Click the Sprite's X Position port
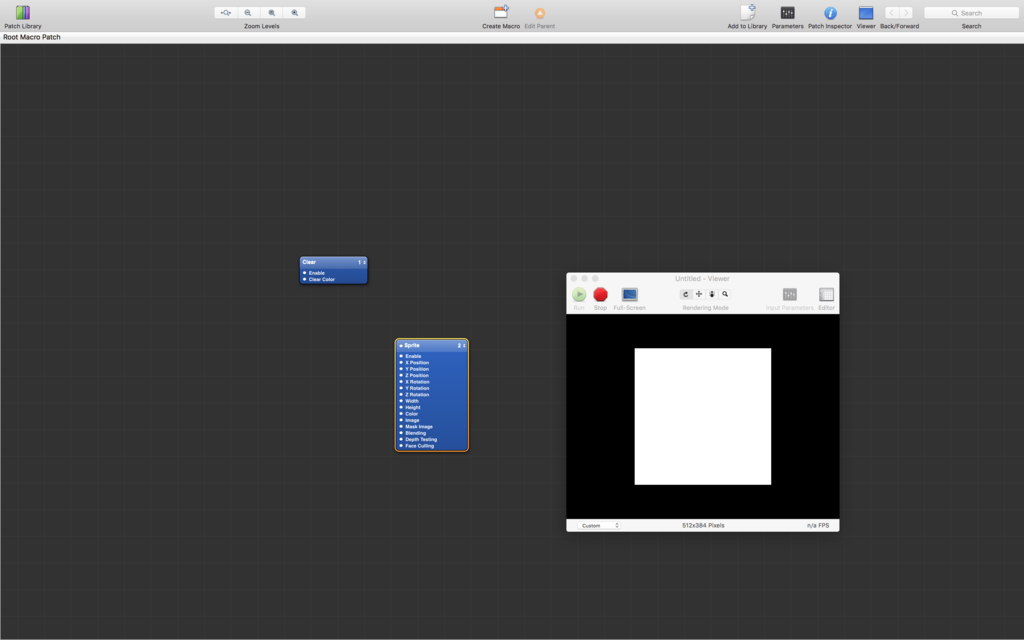The image size is (1024, 640). (x=401, y=362)
